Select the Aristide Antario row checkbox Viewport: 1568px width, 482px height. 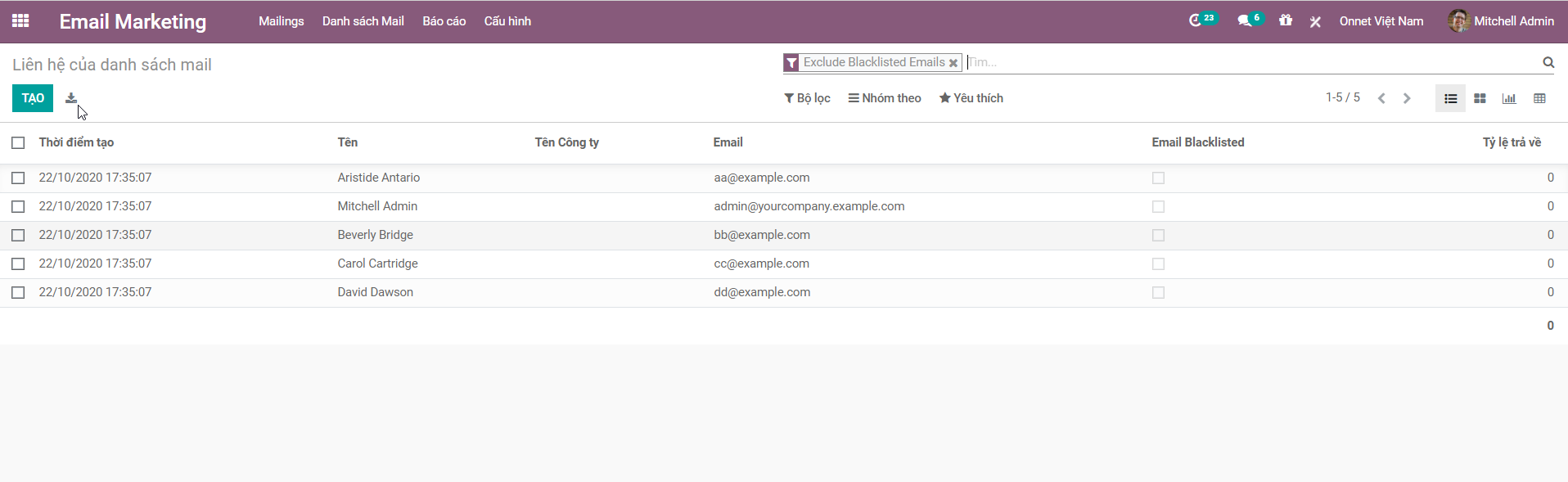(18, 178)
